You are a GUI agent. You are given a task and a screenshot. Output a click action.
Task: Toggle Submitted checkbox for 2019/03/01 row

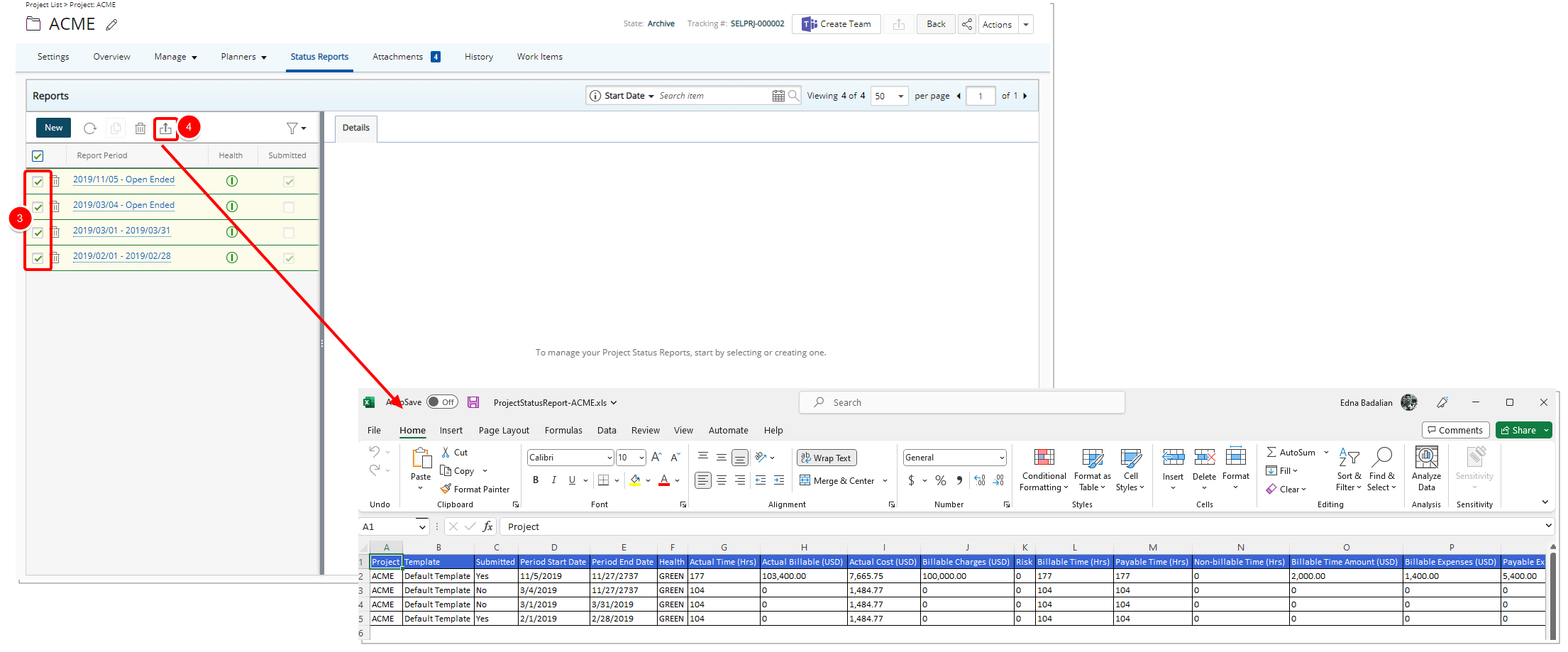tap(288, 233)
